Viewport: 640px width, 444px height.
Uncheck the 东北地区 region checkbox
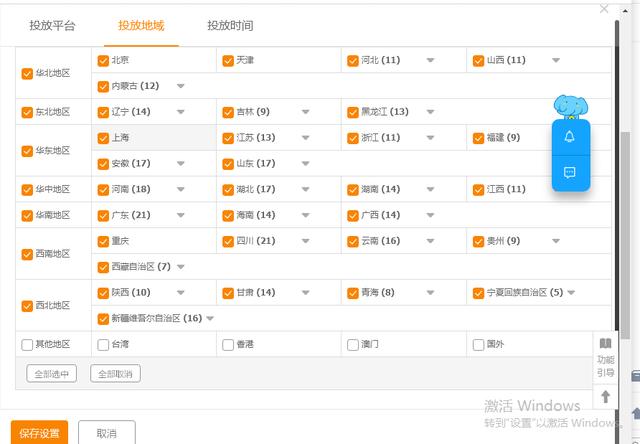(x=27, y=112)
